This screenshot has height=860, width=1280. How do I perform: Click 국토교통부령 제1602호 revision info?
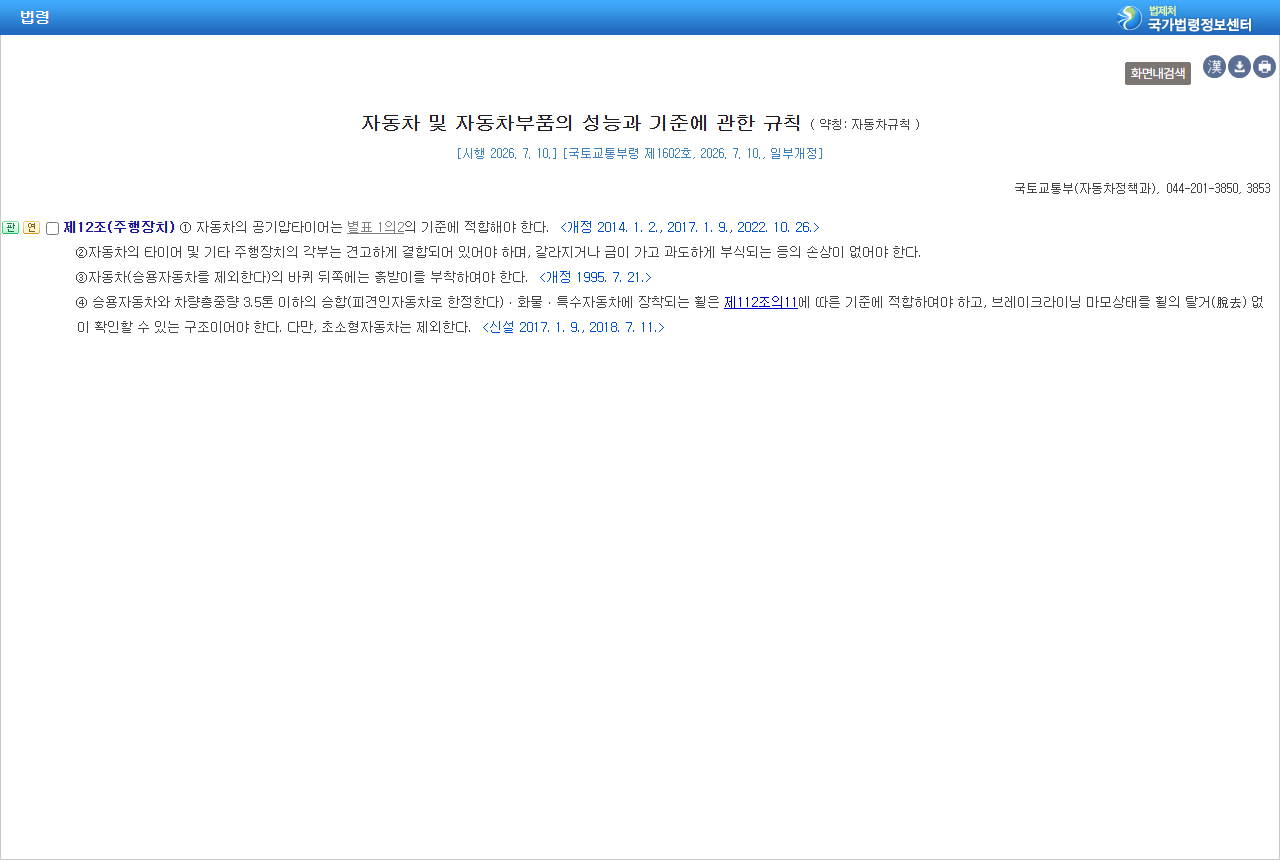coord(693,154)
